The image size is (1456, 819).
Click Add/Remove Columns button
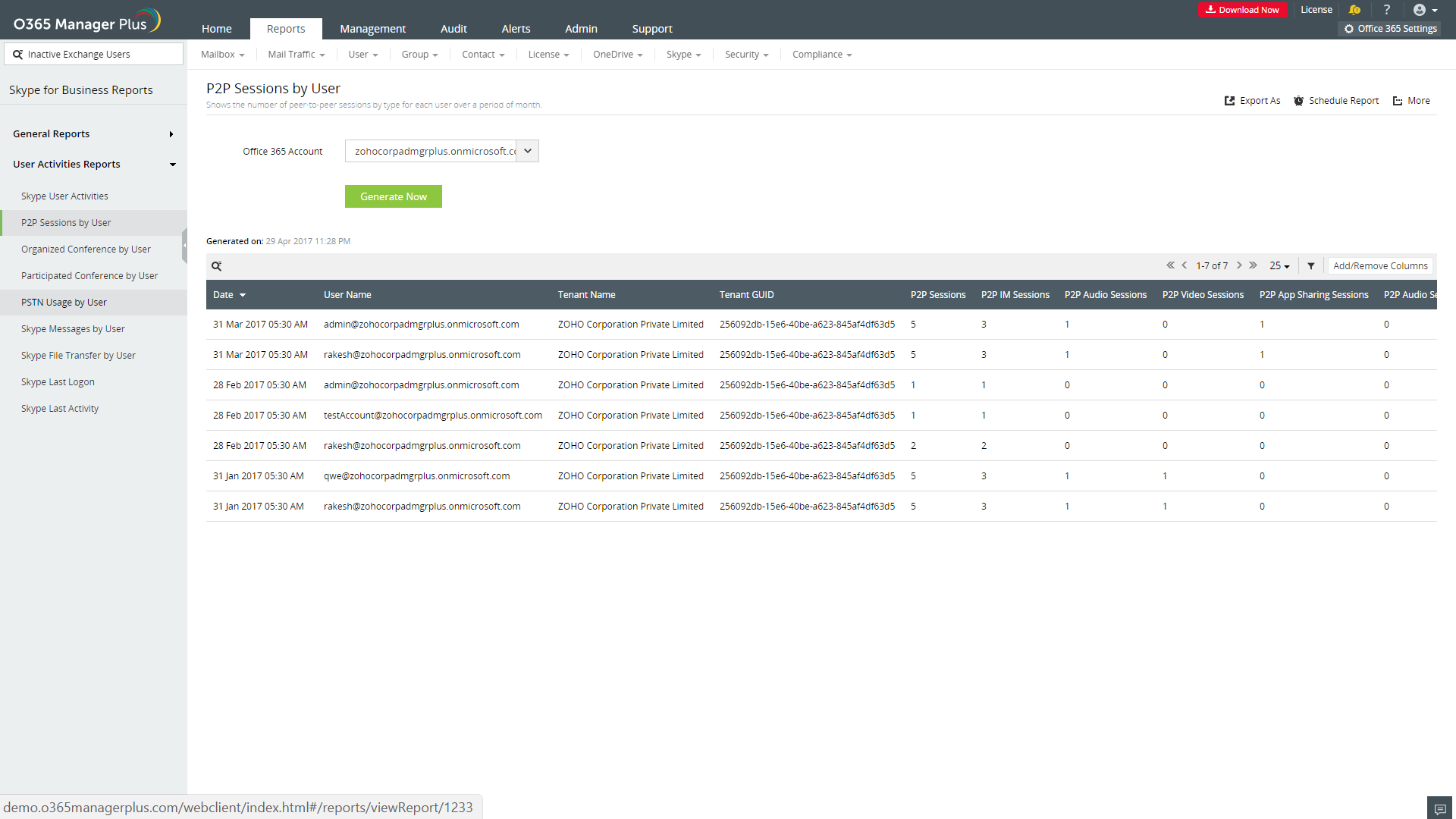coord(1380,266)
